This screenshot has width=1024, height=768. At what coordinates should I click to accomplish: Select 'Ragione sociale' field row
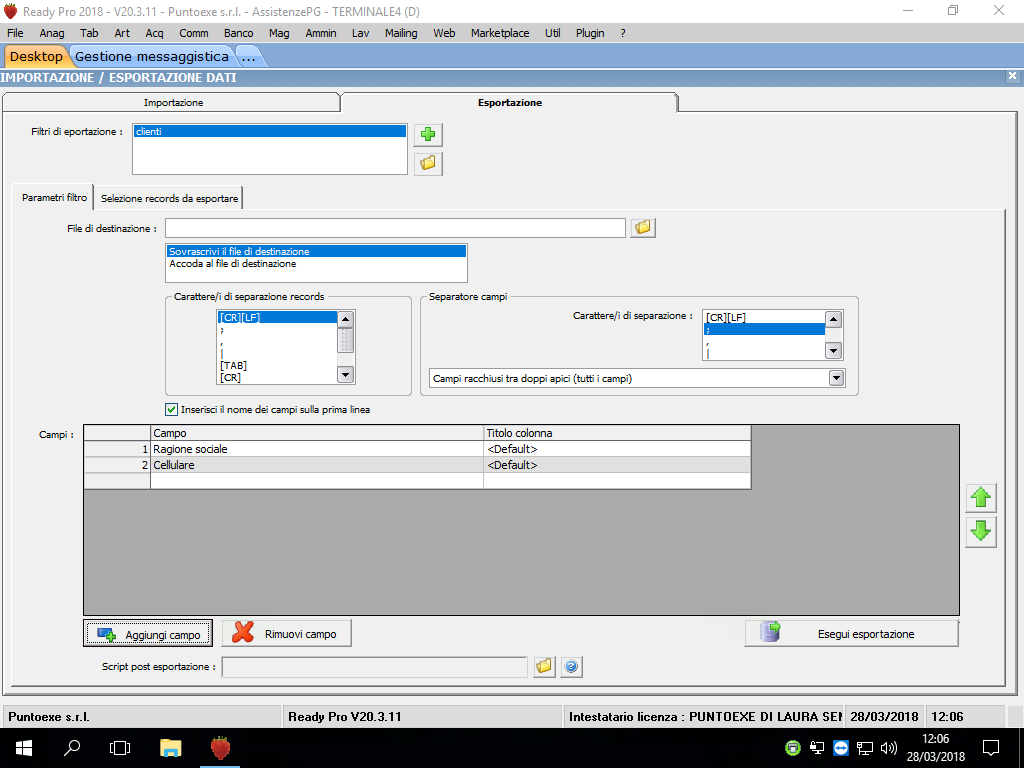click(x=417, y=449)
